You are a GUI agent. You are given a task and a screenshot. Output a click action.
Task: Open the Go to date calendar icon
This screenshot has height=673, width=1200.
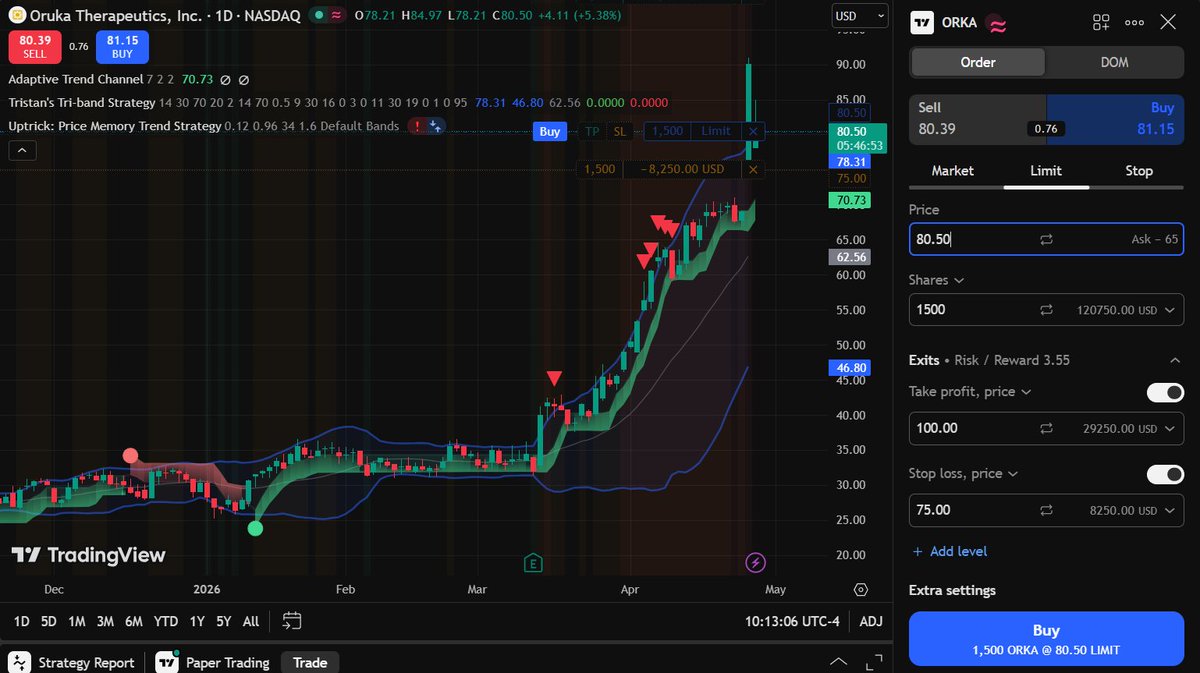click(x=292, y=621)
